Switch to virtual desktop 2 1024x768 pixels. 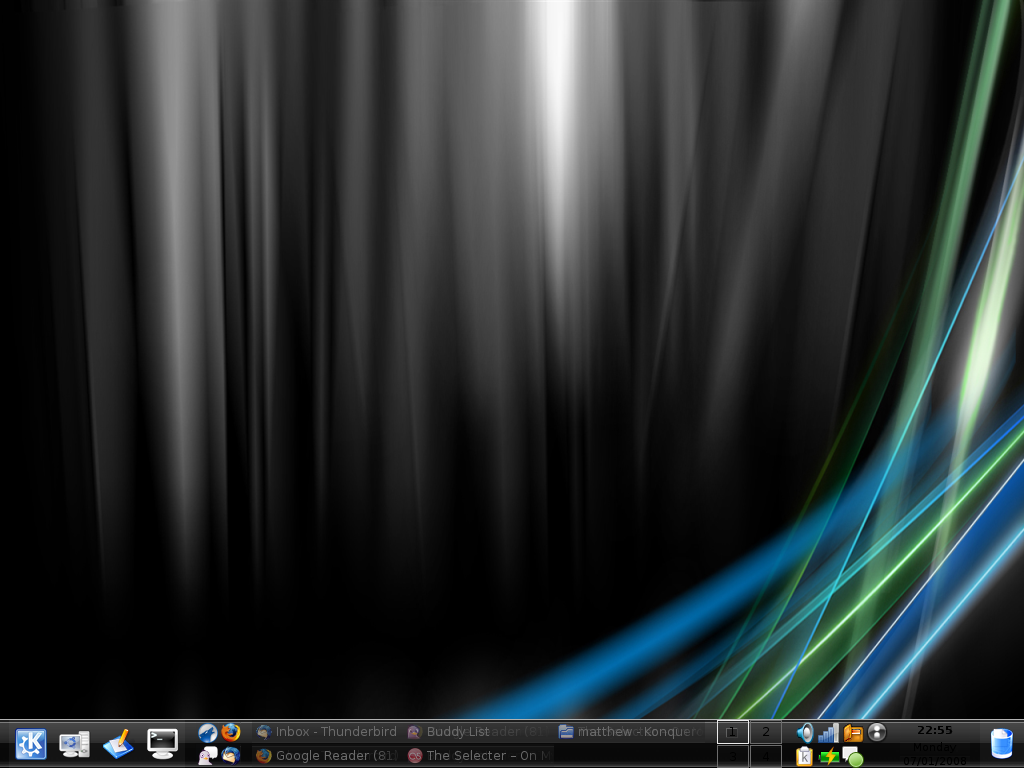click(766, 731)
